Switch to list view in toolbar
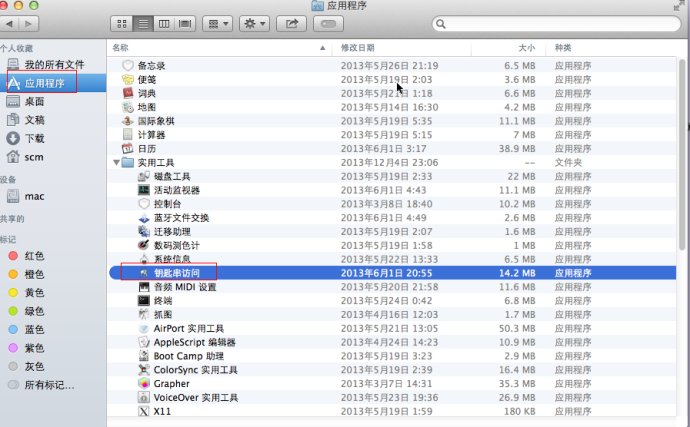 [143, 24]
